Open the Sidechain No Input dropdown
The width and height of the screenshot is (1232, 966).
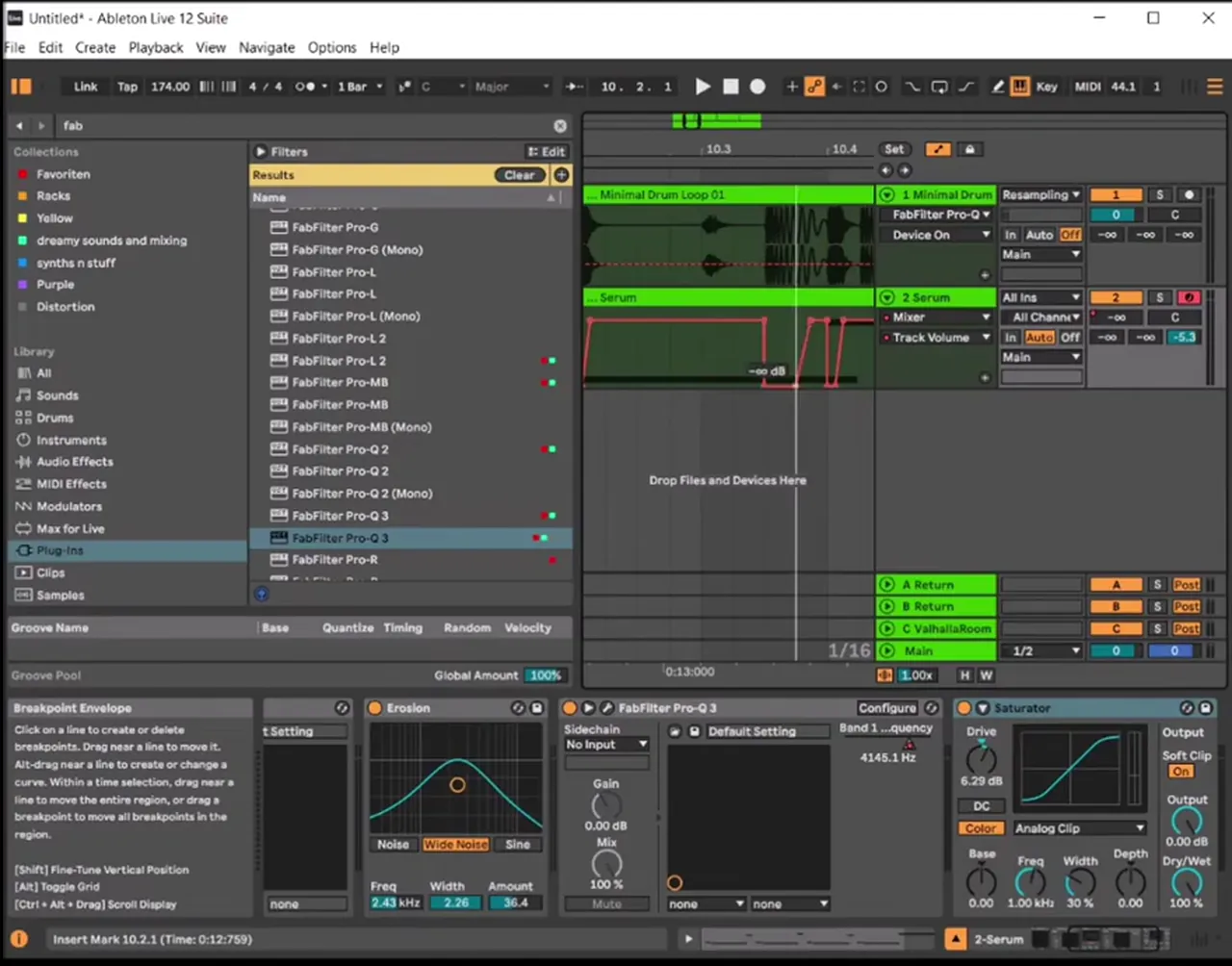pos(606,745)
